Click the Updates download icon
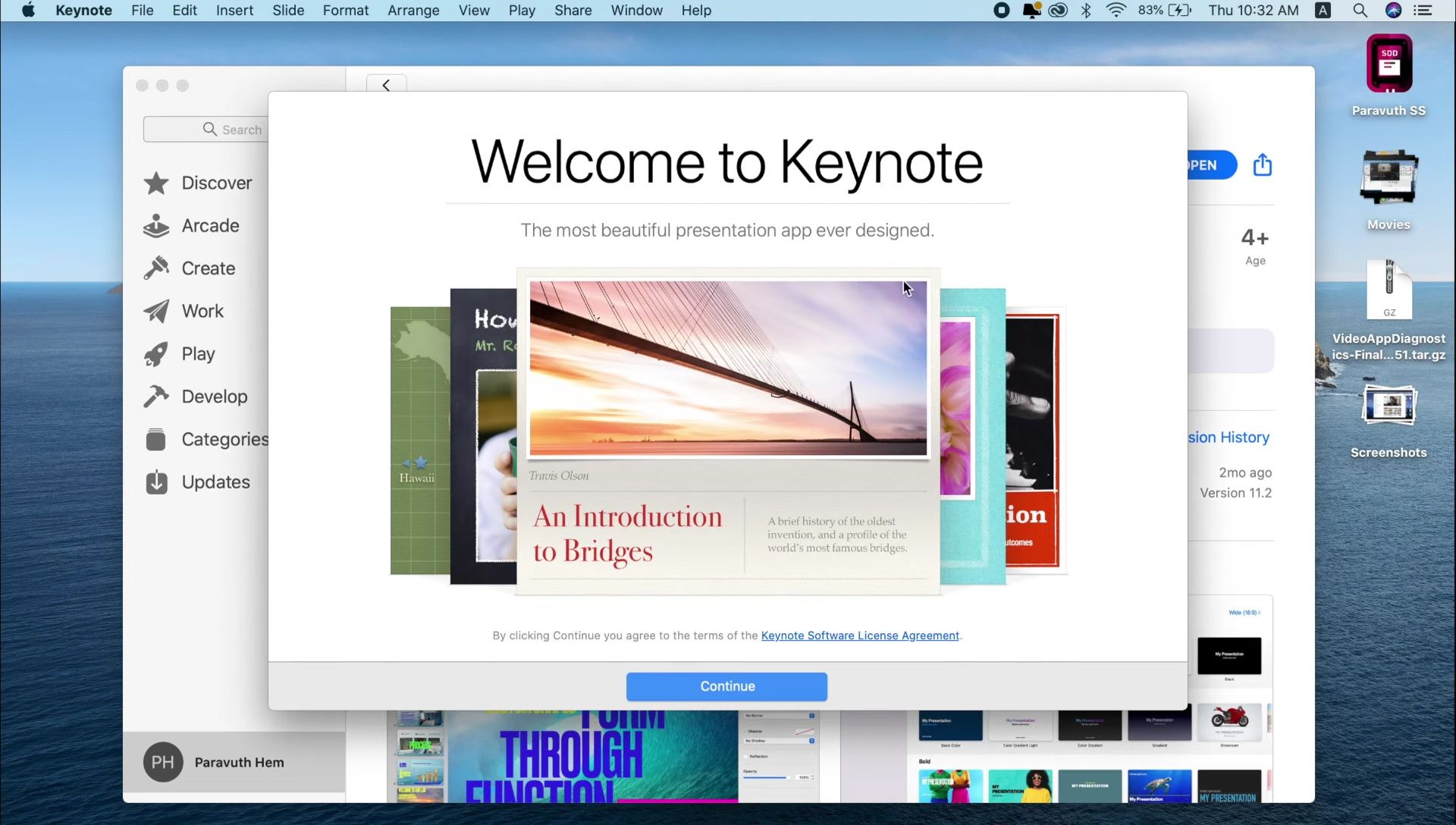This screenshot has height=825, width=1456. (x=156, y=482)
